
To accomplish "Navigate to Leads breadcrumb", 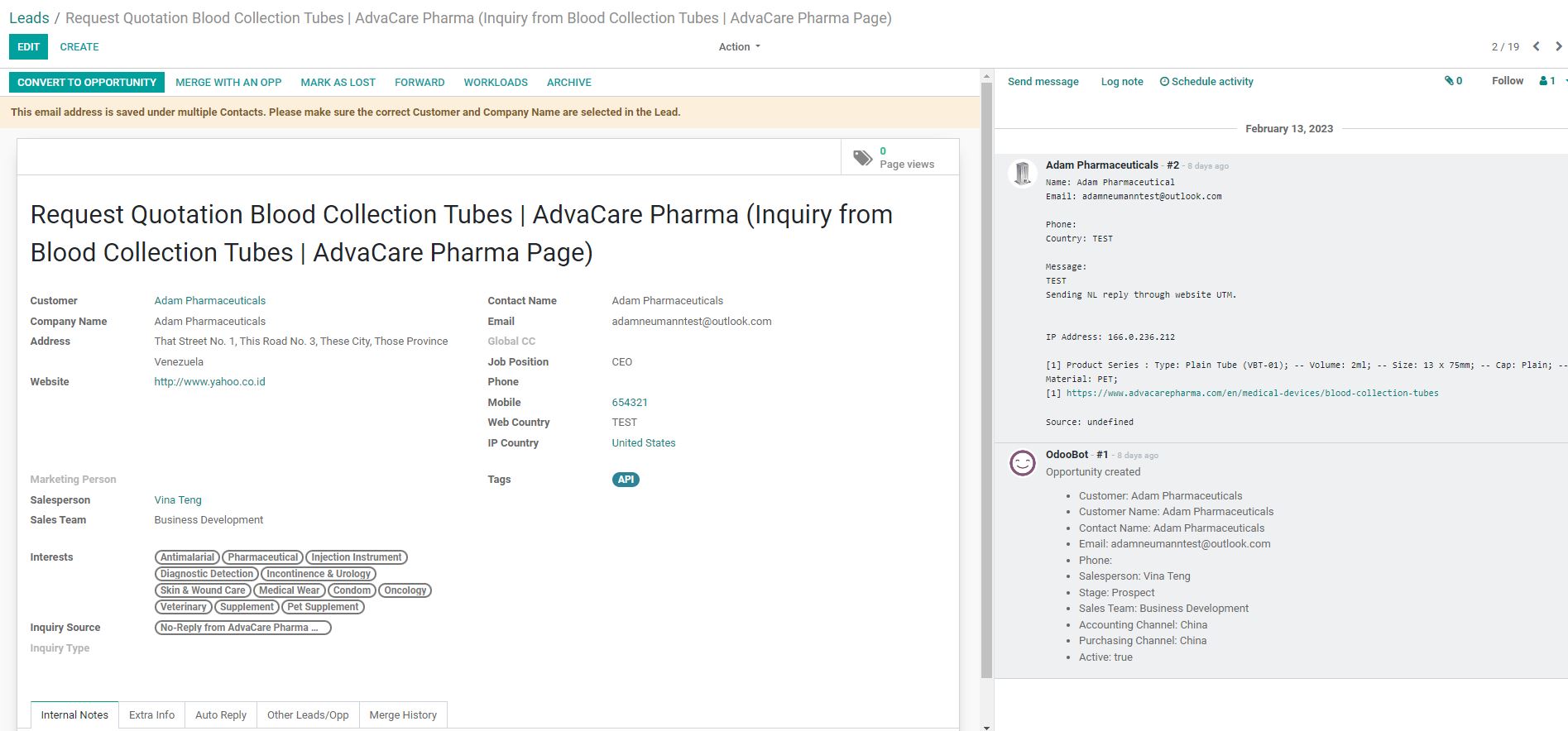I will pyautogui.click(x=29, y=18).
